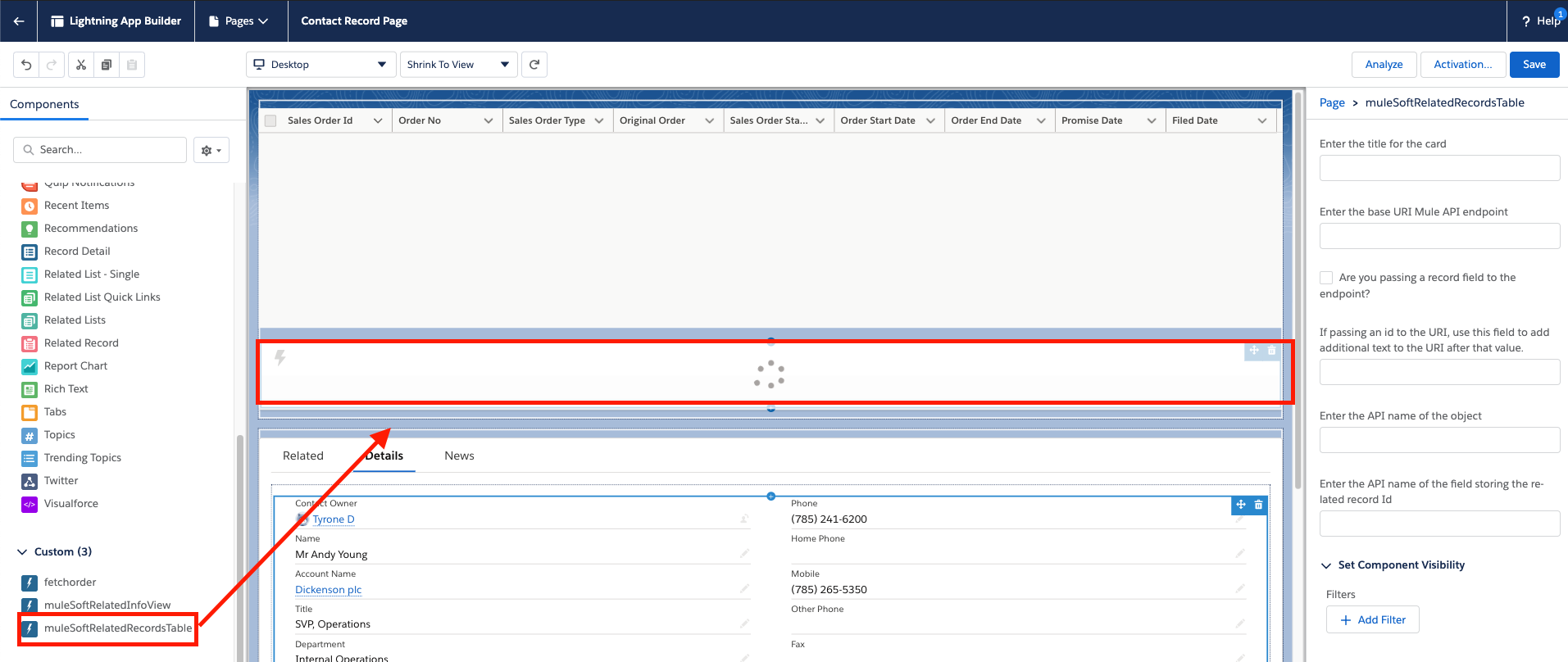Click the base URI Mule API endpoint field
This screenshot has width=1568, height=662.
(1440, 236)
